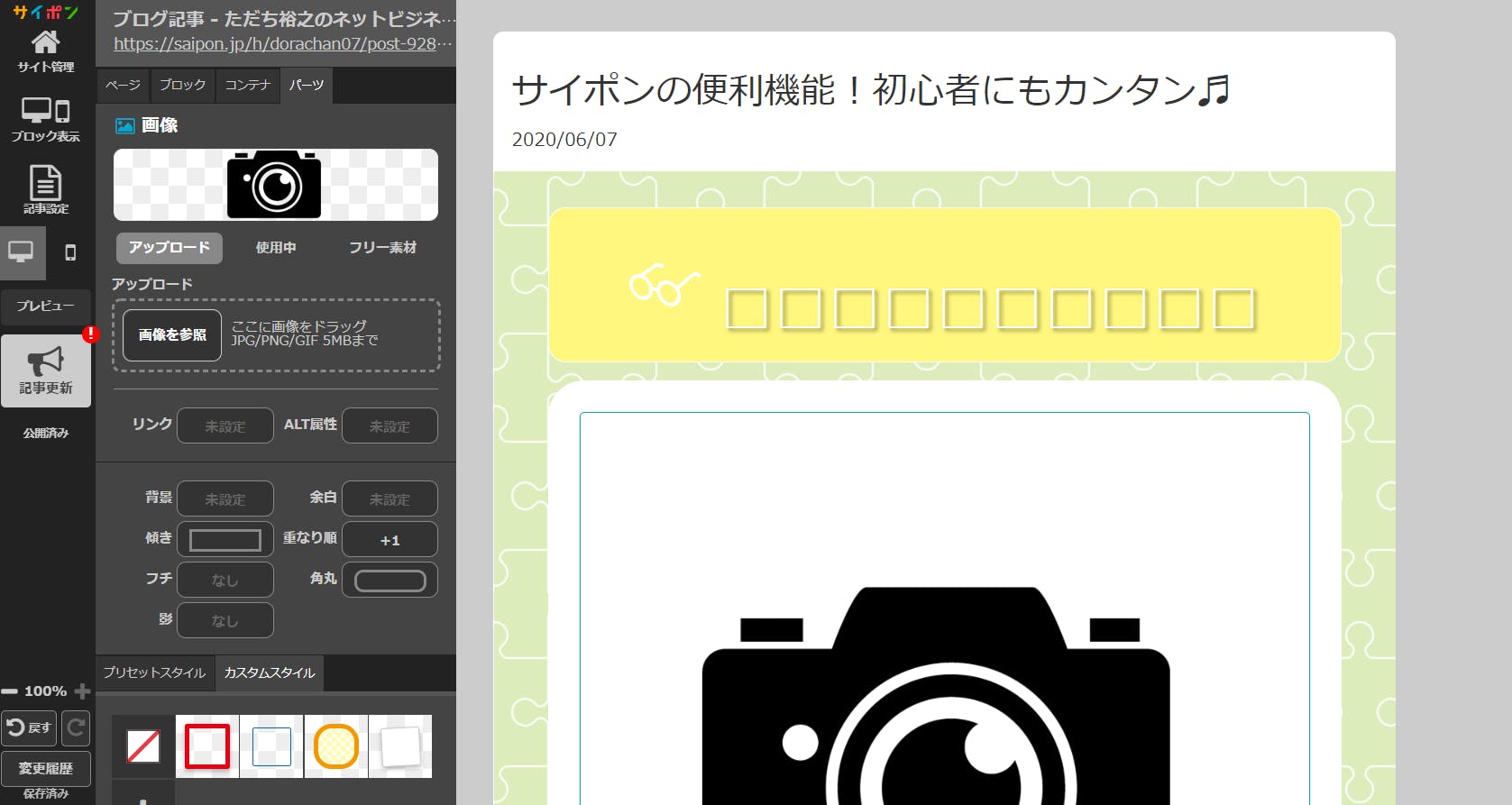
Task: Open the フチ border setting
Action: click(225, 580)
